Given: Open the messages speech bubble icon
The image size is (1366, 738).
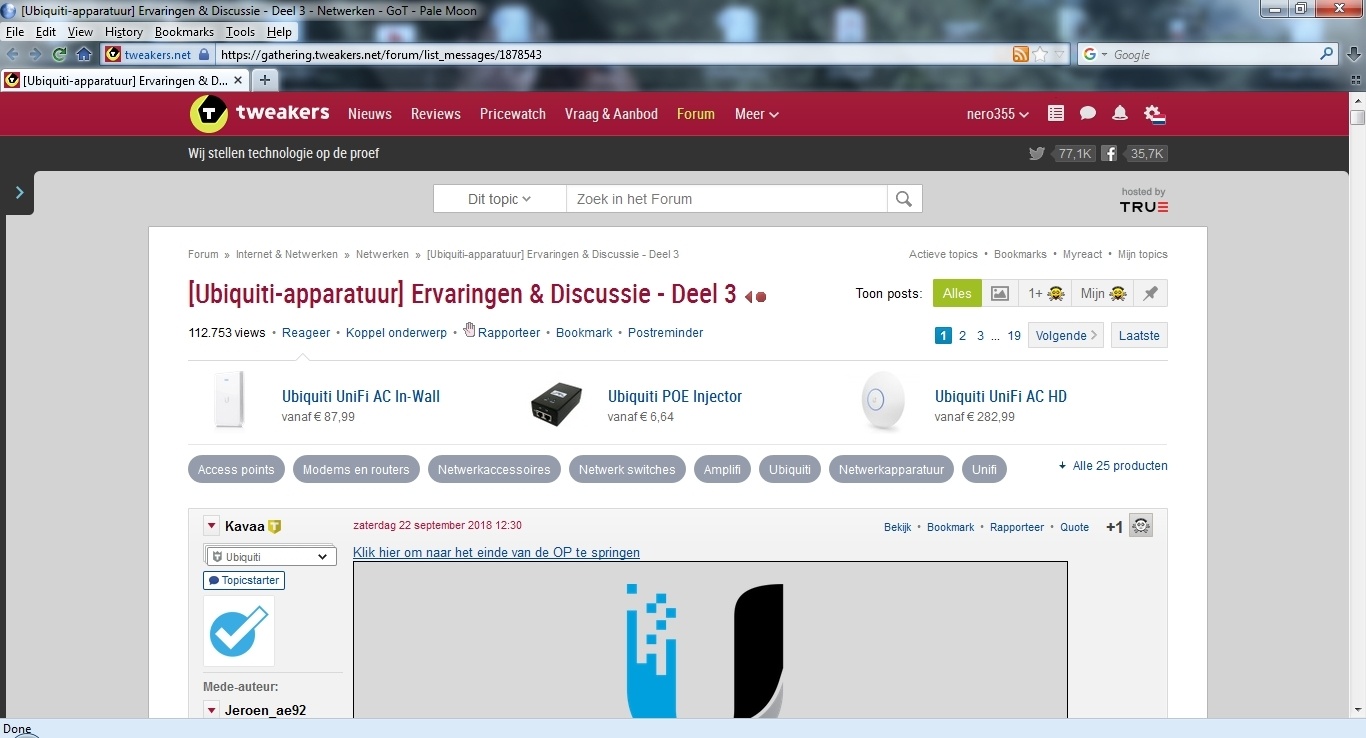Looking at the screenshot, I should [x=1088, y=114].
